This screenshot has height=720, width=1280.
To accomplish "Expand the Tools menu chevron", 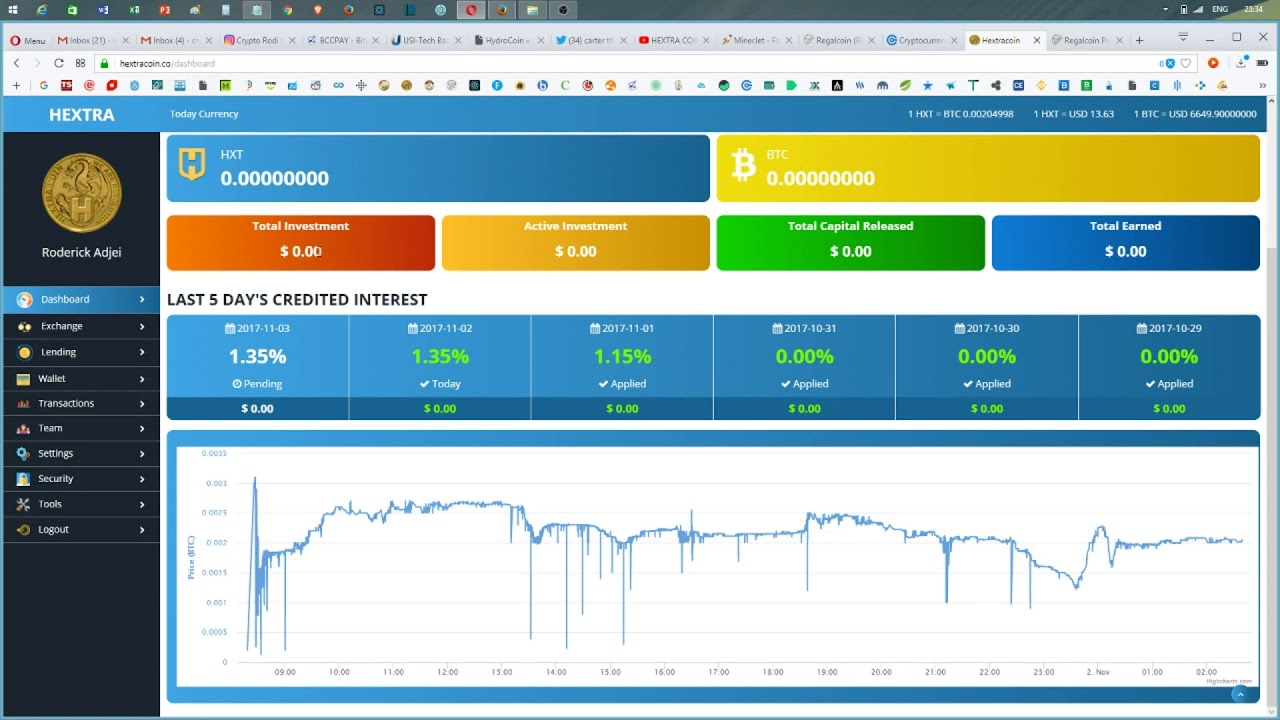I will 142,504.
